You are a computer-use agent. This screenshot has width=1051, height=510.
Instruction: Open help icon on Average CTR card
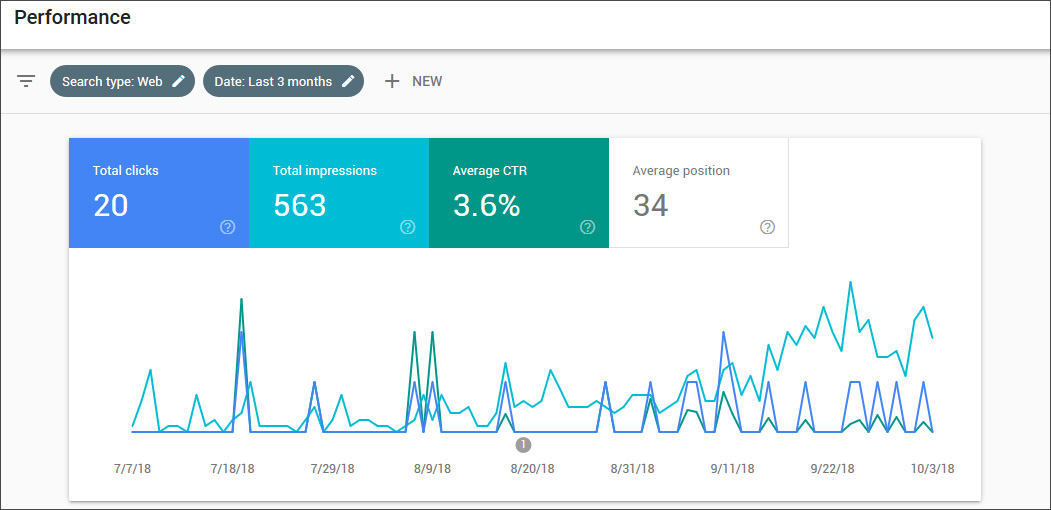tap(587, 227)
